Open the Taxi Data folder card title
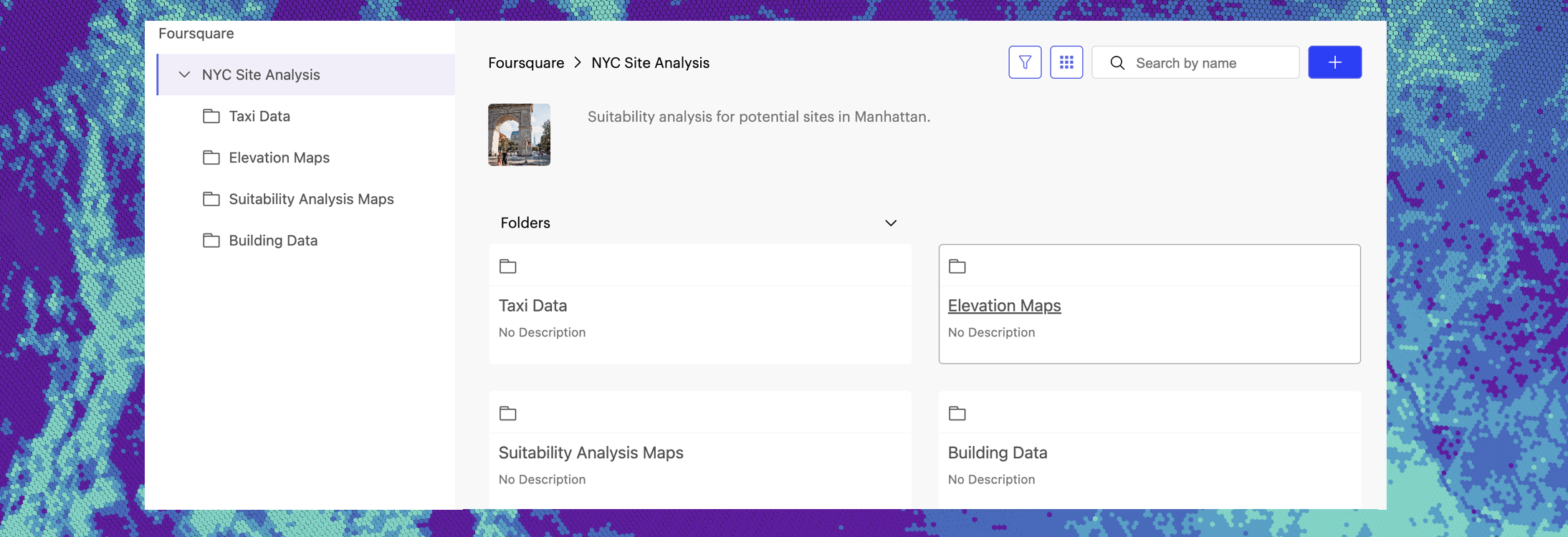Image resolution: width=1568 pixels, height=537 pixels. [532, 306]
